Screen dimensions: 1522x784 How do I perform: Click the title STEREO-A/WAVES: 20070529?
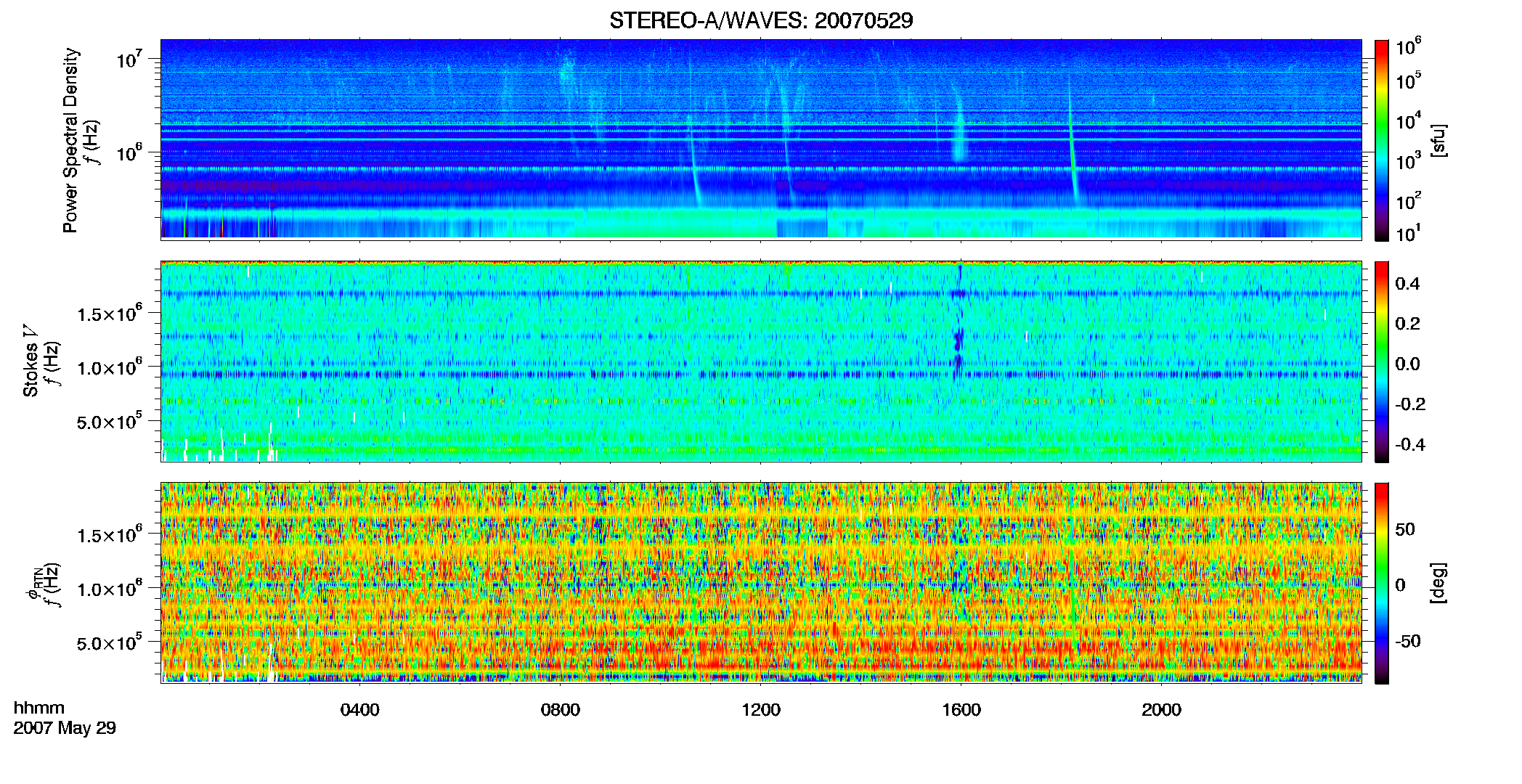coord(761,20)
